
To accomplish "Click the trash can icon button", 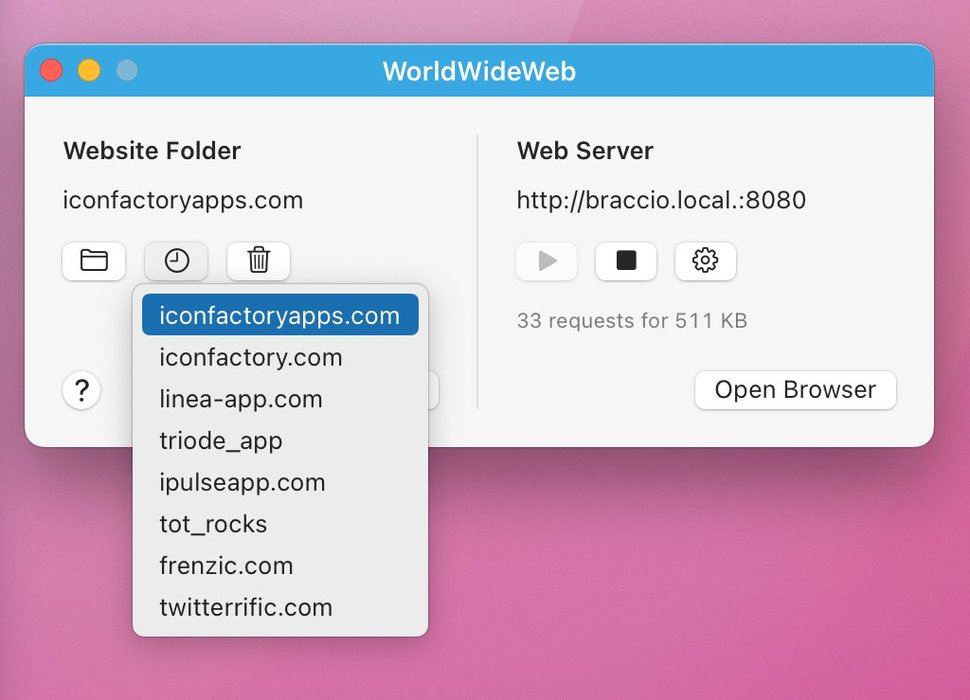I will click(x=258, y=261).
